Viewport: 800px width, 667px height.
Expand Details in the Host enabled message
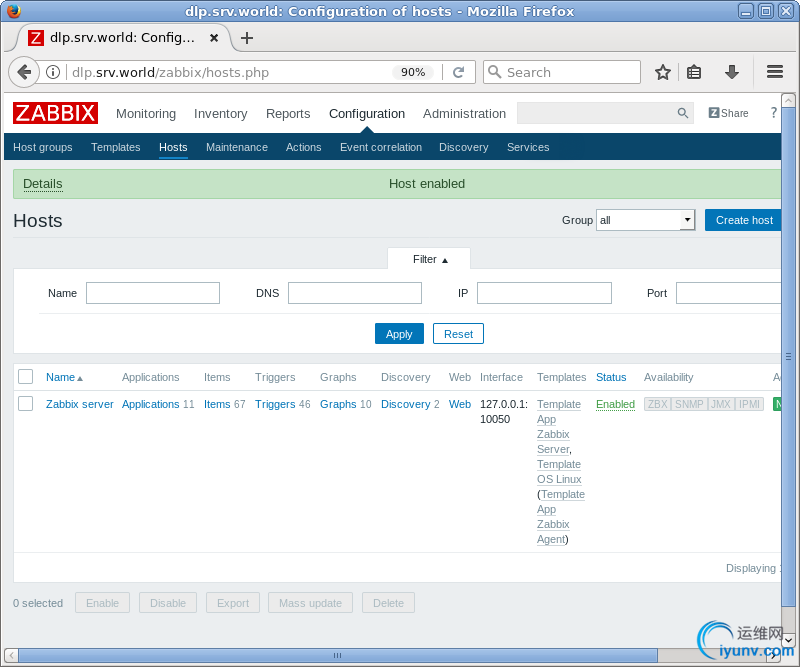coord(43,184)
